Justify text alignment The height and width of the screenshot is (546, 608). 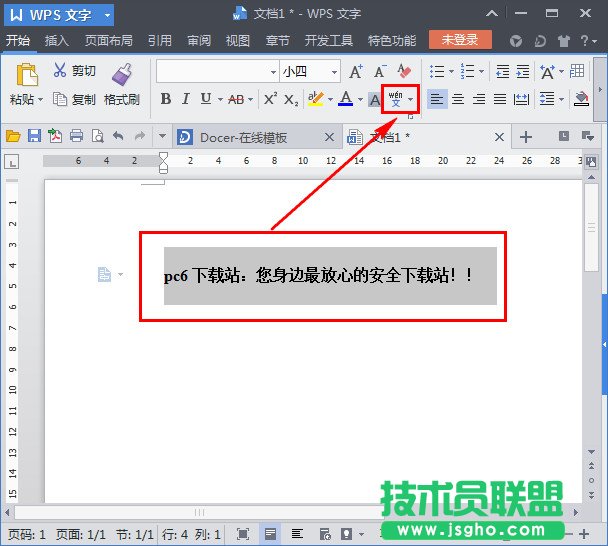tap(500, 99)
